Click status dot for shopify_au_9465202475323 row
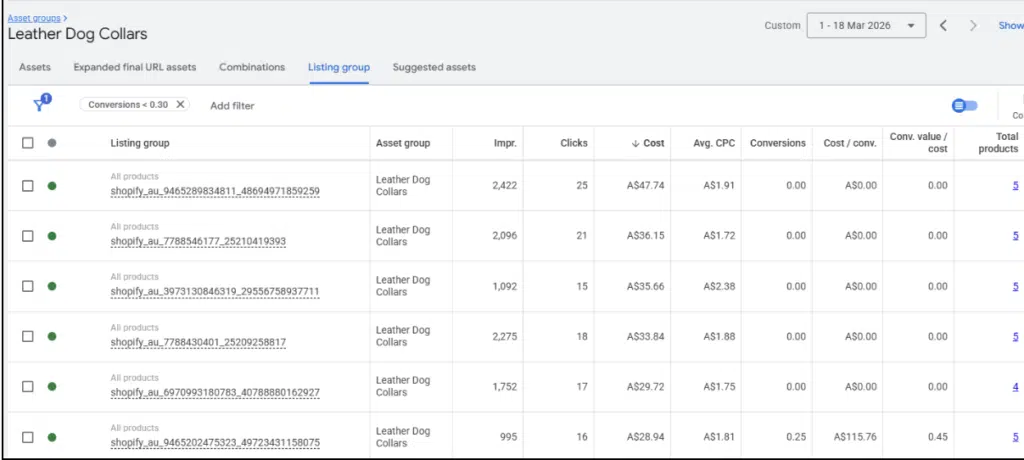Viewport: 1024px width, 460px height. click(52, 437)
